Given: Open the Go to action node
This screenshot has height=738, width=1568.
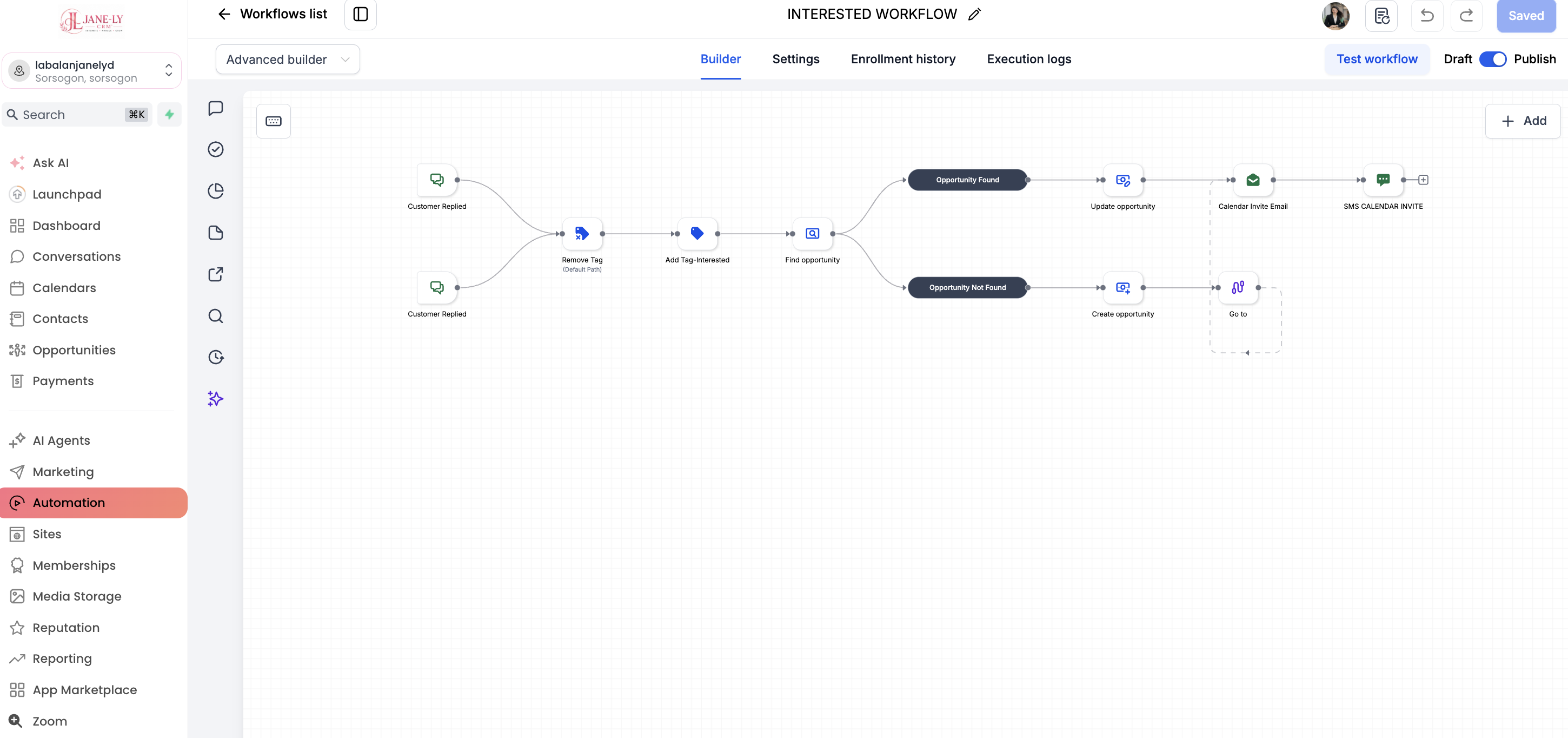Looking at the screenshot, I should click(x=1238, y=287).
